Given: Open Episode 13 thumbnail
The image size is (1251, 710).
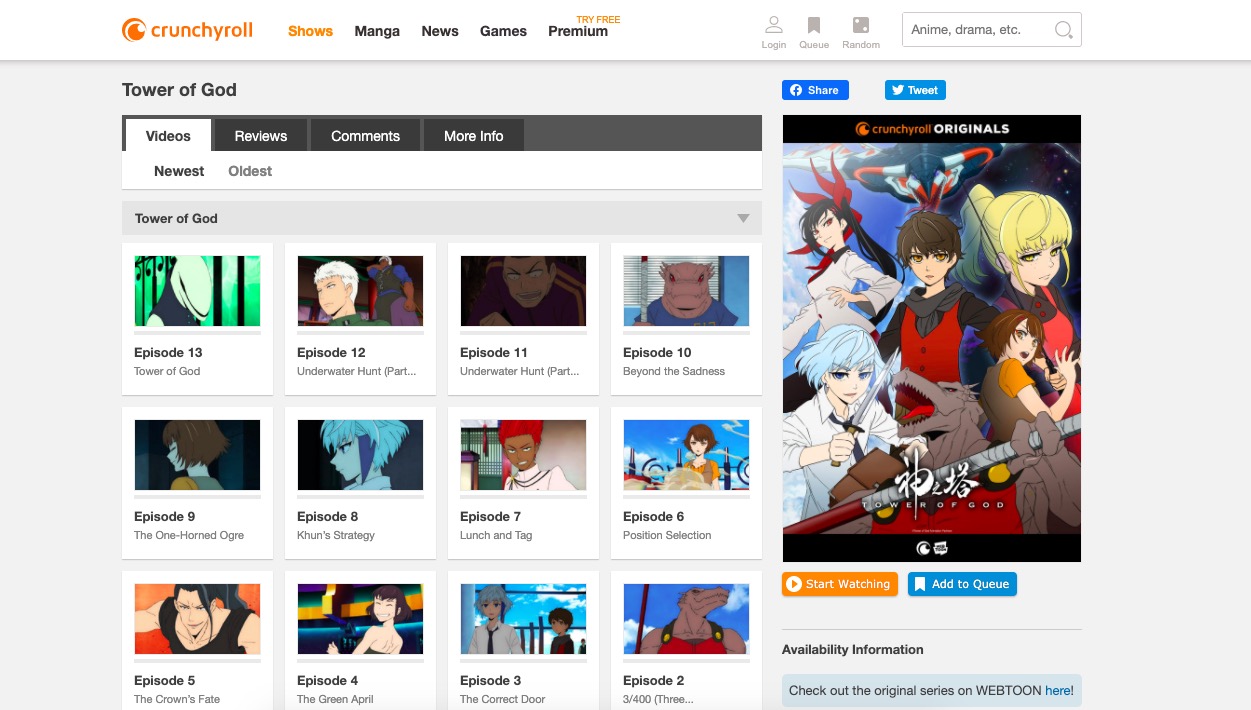Looking at the screenshot, I should [197, 291].
